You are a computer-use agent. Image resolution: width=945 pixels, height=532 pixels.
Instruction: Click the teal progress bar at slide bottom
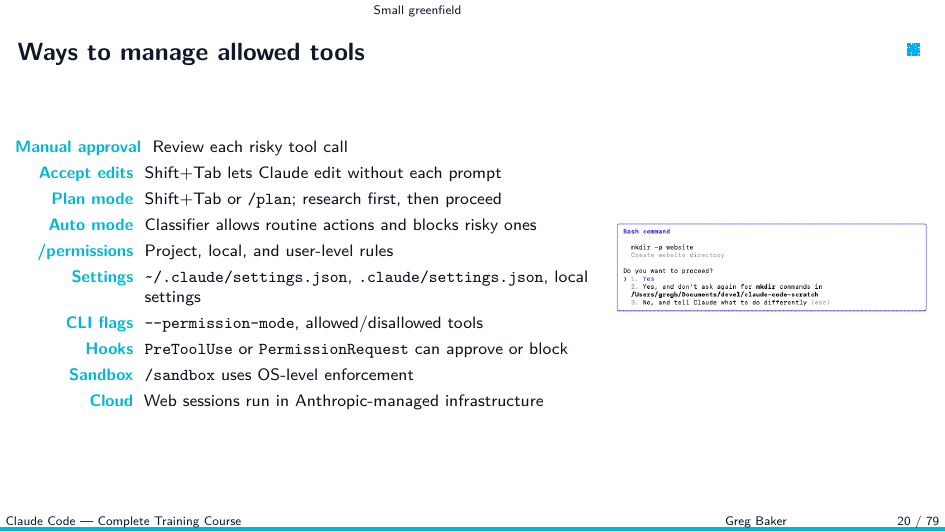[x=472, y=530]
